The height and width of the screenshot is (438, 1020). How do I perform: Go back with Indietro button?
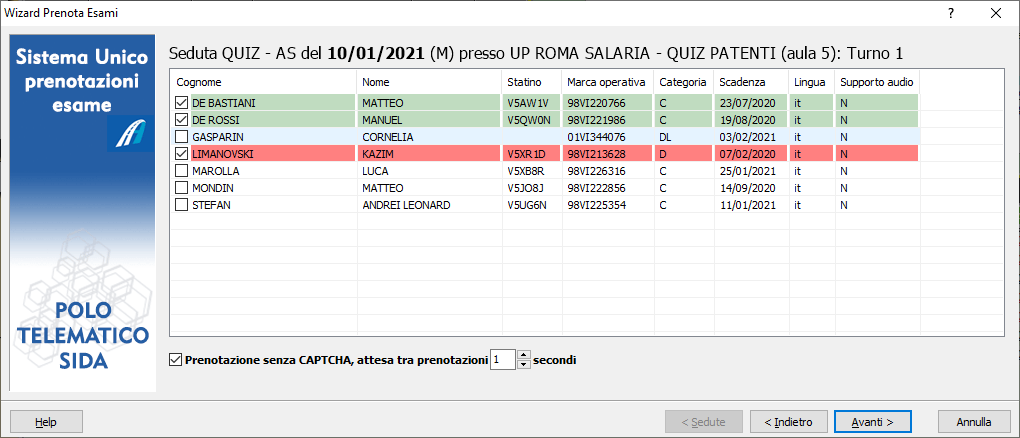pos(788,422)
